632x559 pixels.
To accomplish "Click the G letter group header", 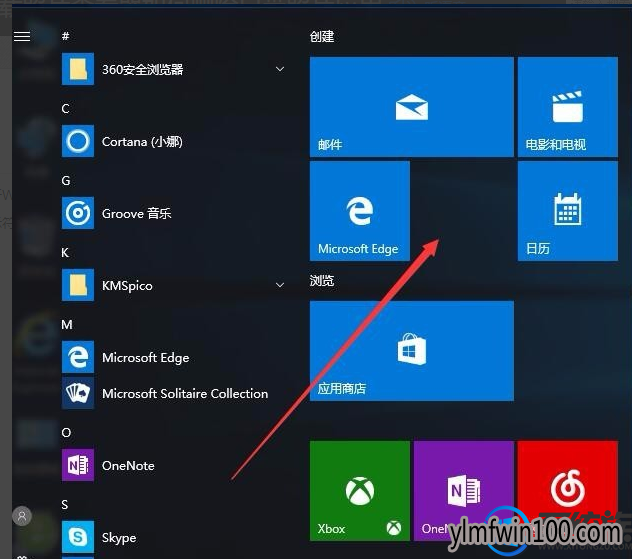I will click(66, 181).
